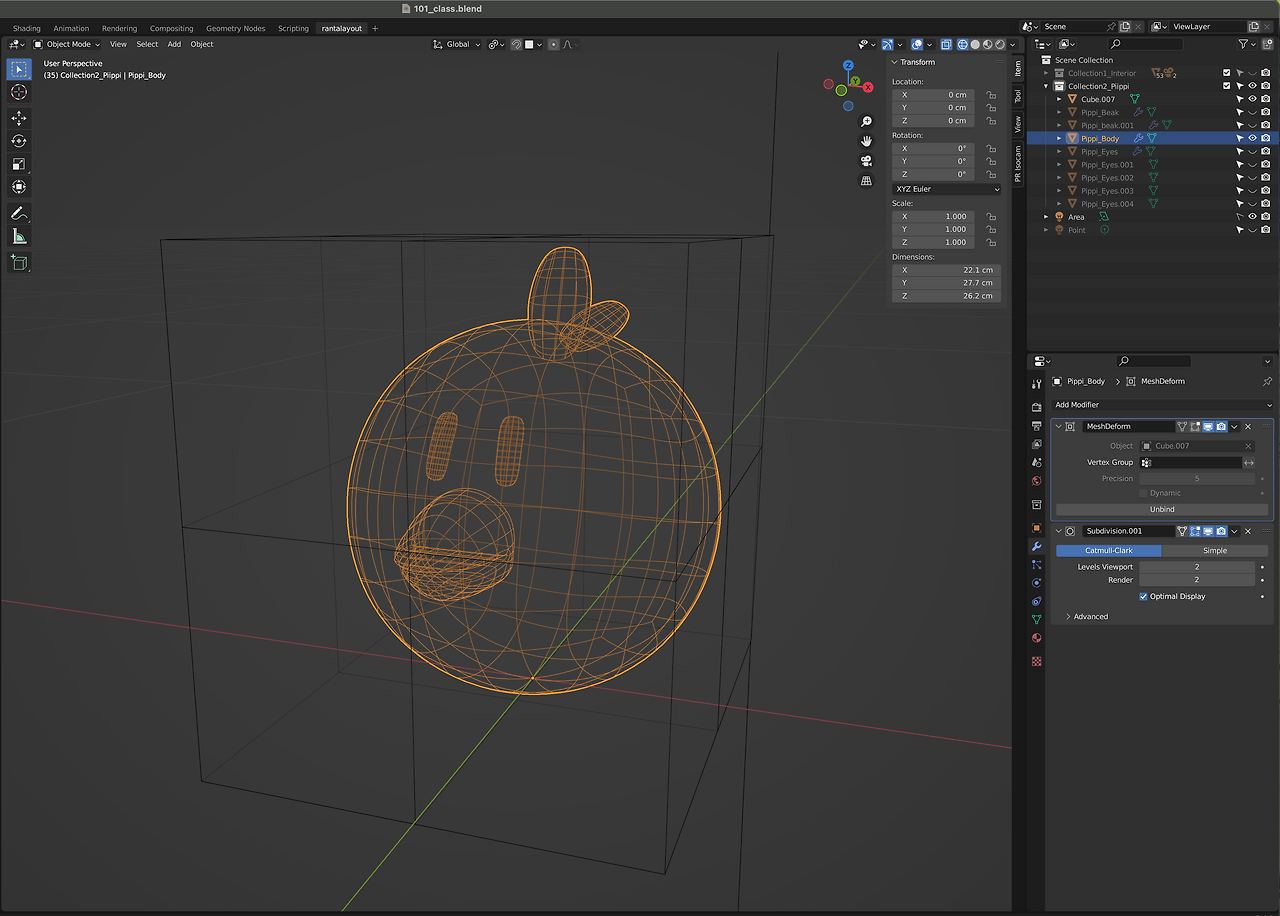Viewport: 1280px width, 916px height.
Task: Select the Rotate tool
Action: tap(19, 141)
